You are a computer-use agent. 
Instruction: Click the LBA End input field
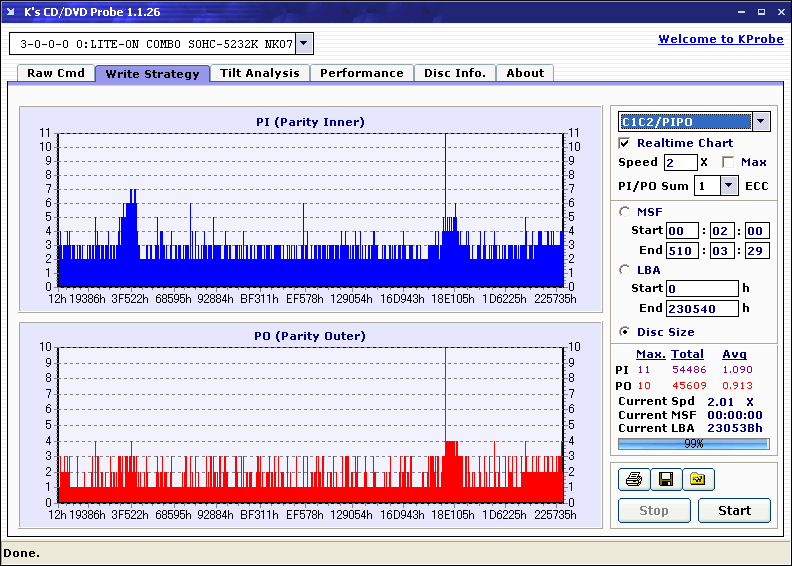(701, 308)
